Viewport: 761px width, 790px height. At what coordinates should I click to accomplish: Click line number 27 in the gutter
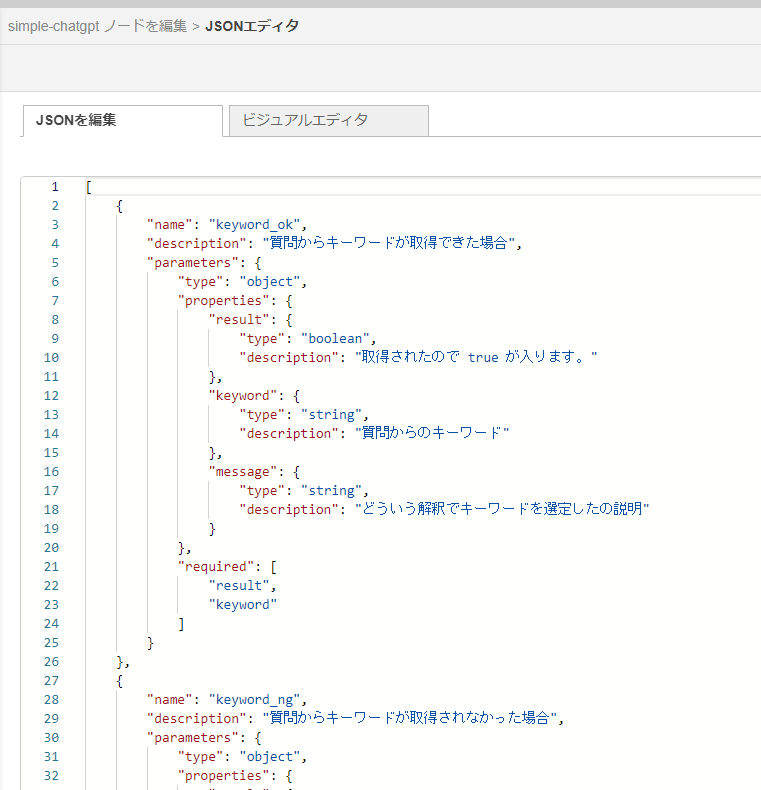coord(52,681)
